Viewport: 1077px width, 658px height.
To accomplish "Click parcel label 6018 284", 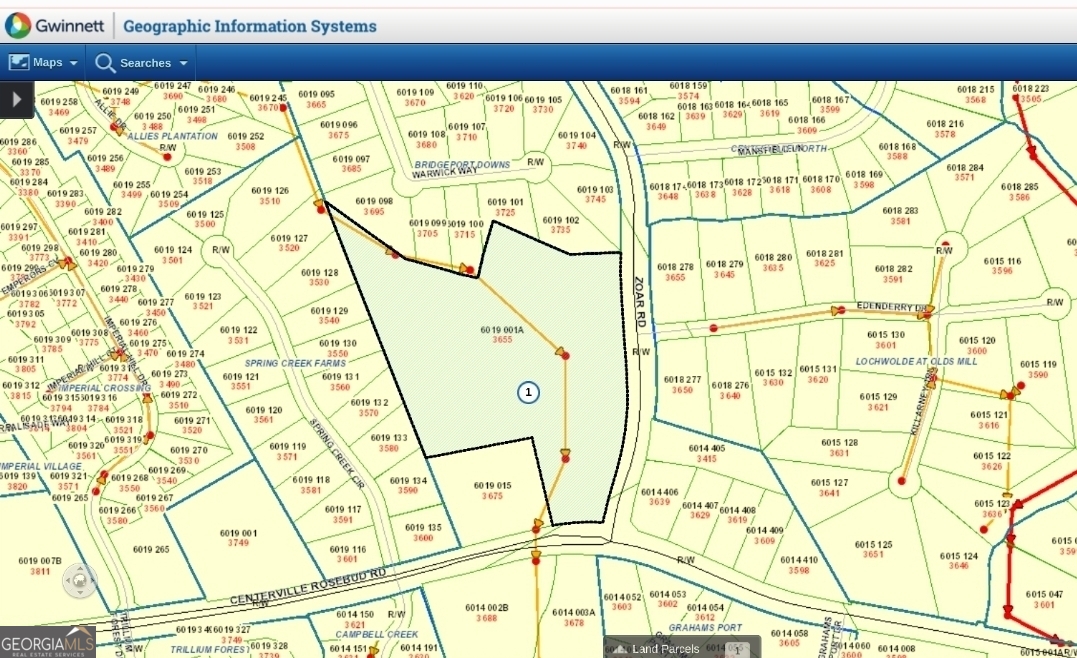I will pos(965,167).
